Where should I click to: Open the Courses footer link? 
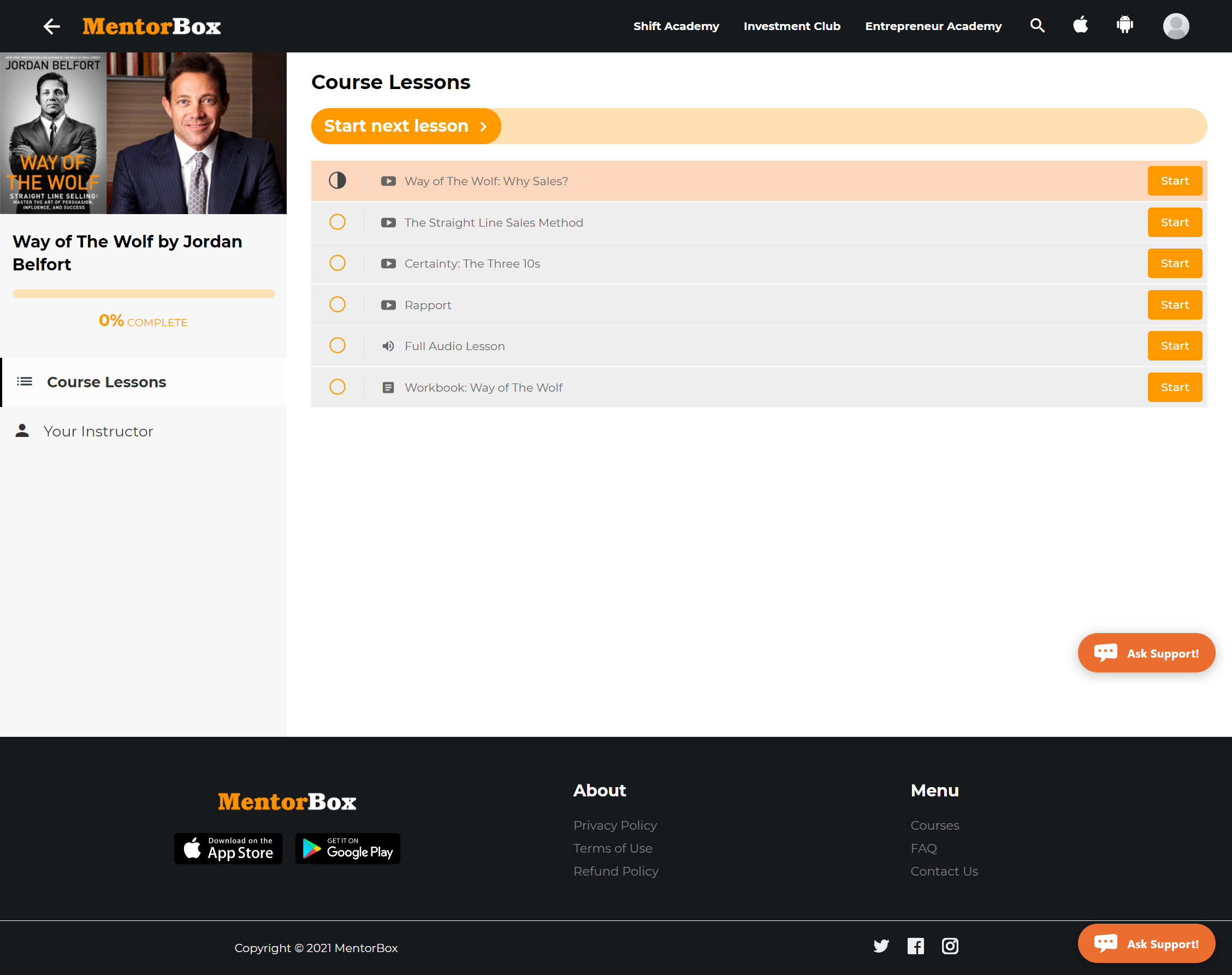point(934,825)
